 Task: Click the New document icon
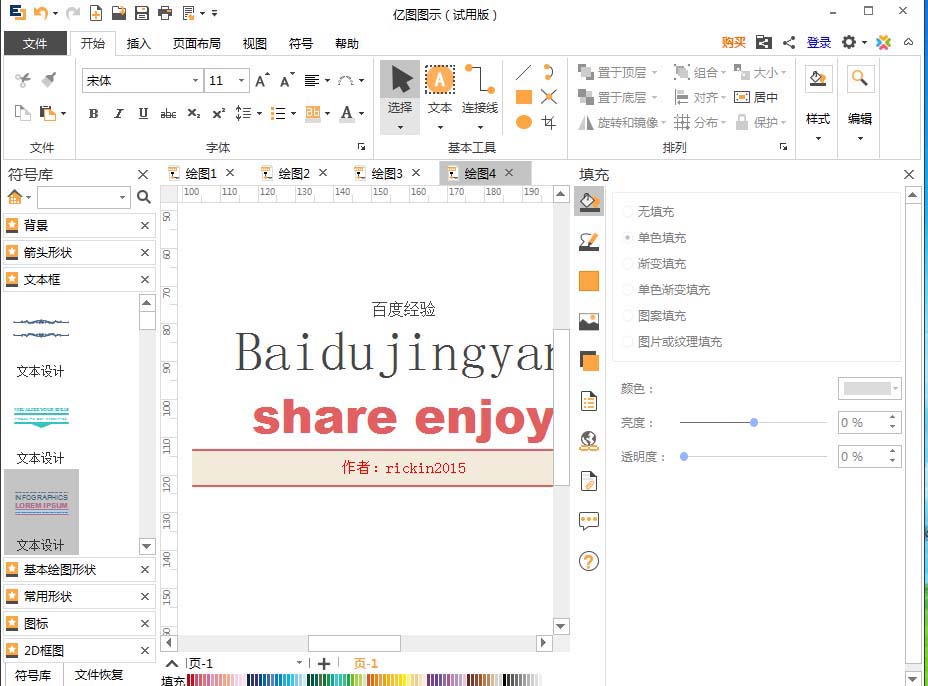pos(95,12)
